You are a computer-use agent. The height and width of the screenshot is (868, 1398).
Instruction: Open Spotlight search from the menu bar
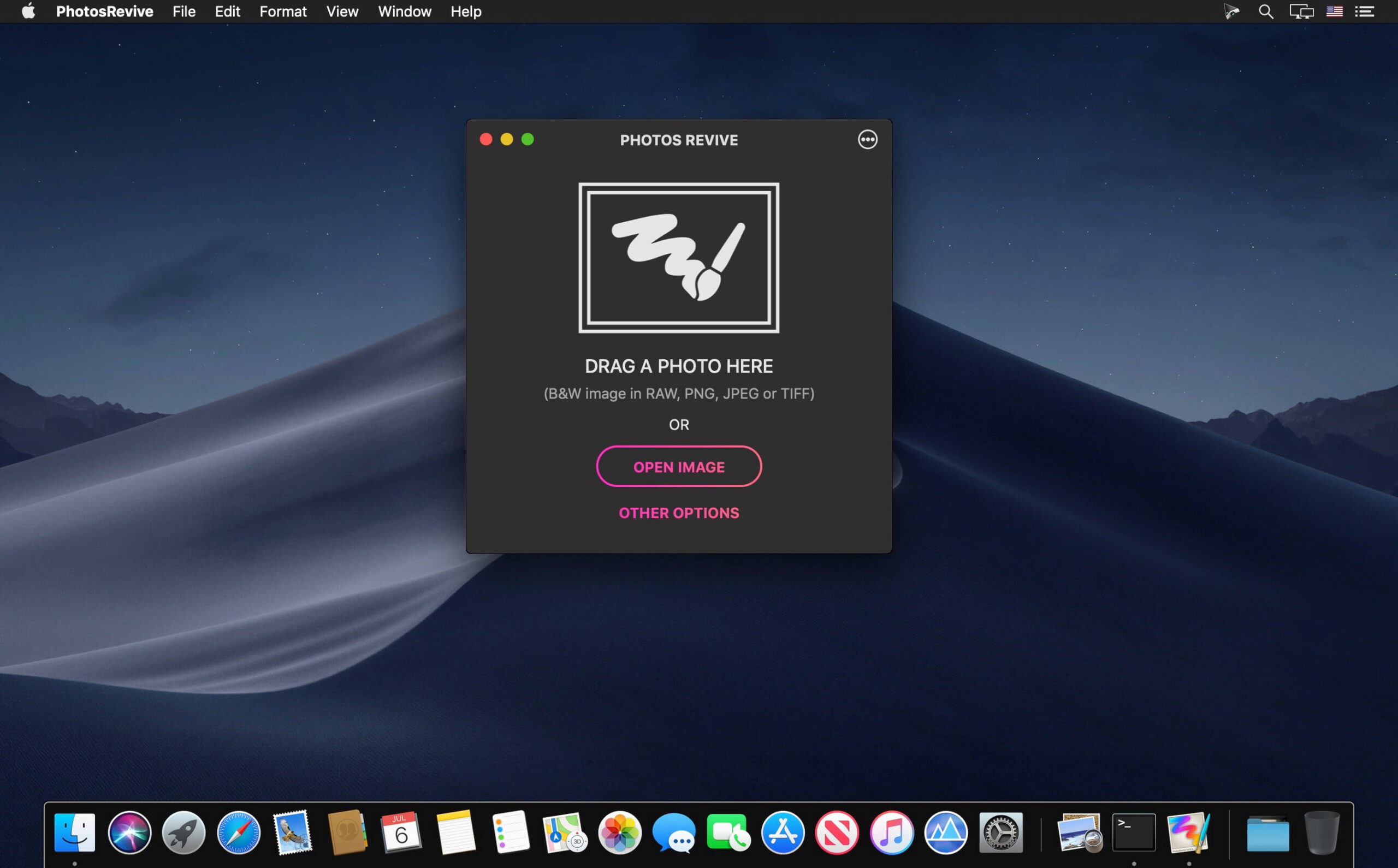pos(1265,11)
